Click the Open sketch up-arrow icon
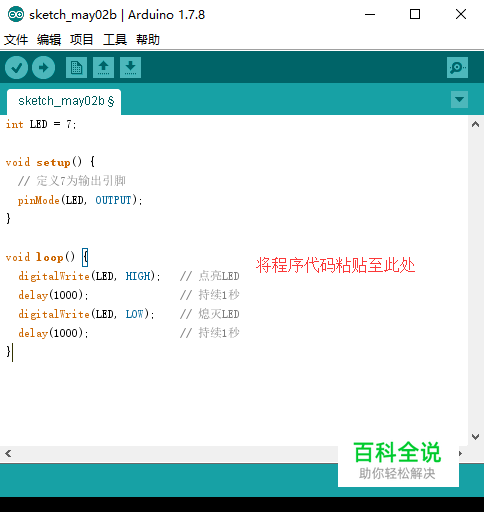The image size is (484, 512). (103, 68)
